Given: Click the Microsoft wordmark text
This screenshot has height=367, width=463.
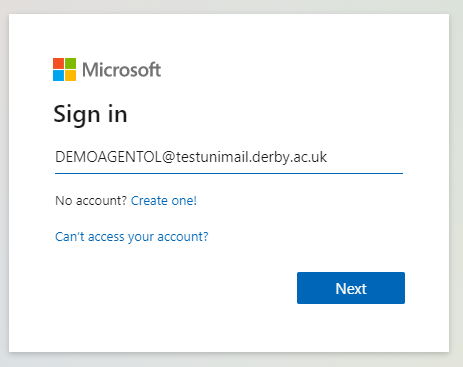Looking at the screenshot, I should (122, 70).
